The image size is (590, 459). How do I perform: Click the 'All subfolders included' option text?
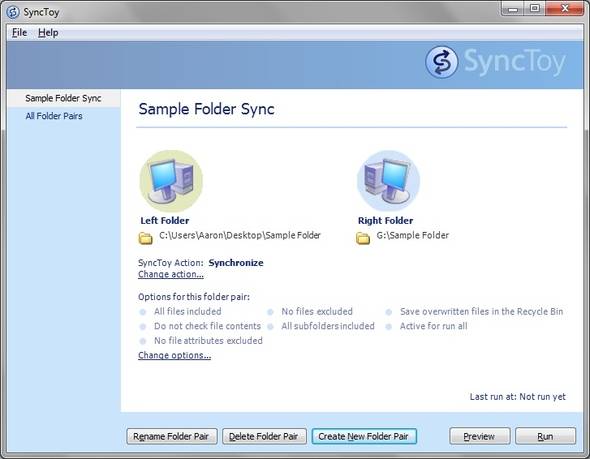(328, 326)
